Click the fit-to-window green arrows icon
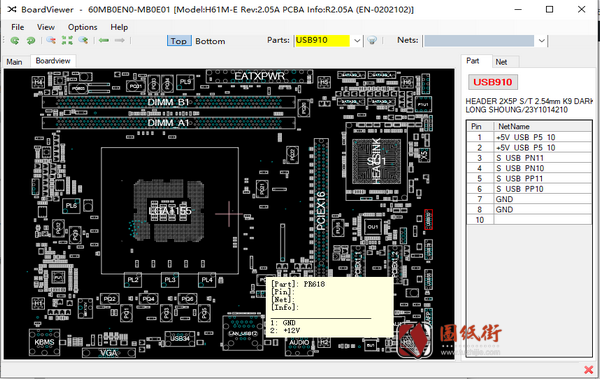The image size is (600, 379). pos(67,40)
